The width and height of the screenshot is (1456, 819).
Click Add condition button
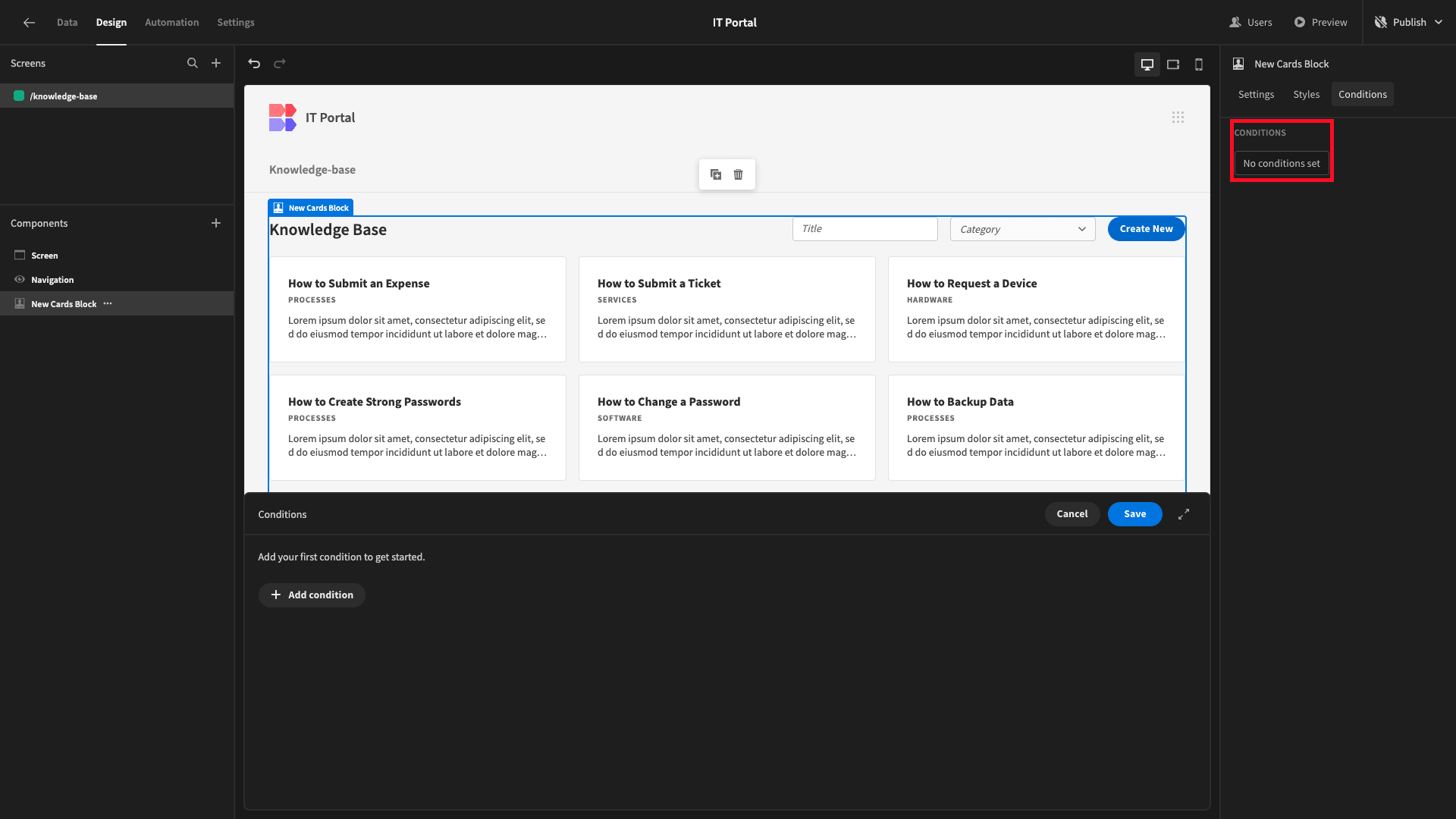[313, 594]
